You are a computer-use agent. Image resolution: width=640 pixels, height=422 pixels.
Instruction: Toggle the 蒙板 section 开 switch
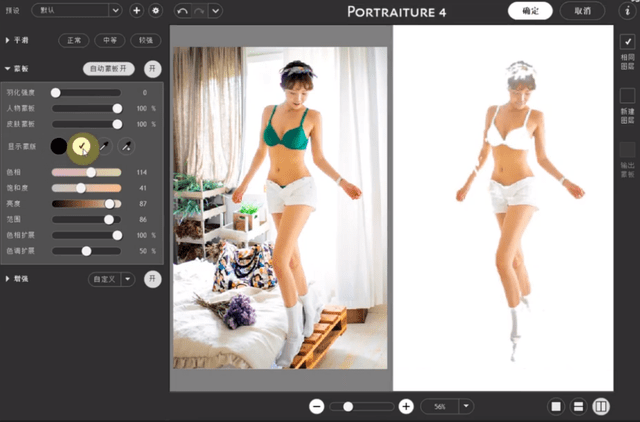tap(153, 69)
